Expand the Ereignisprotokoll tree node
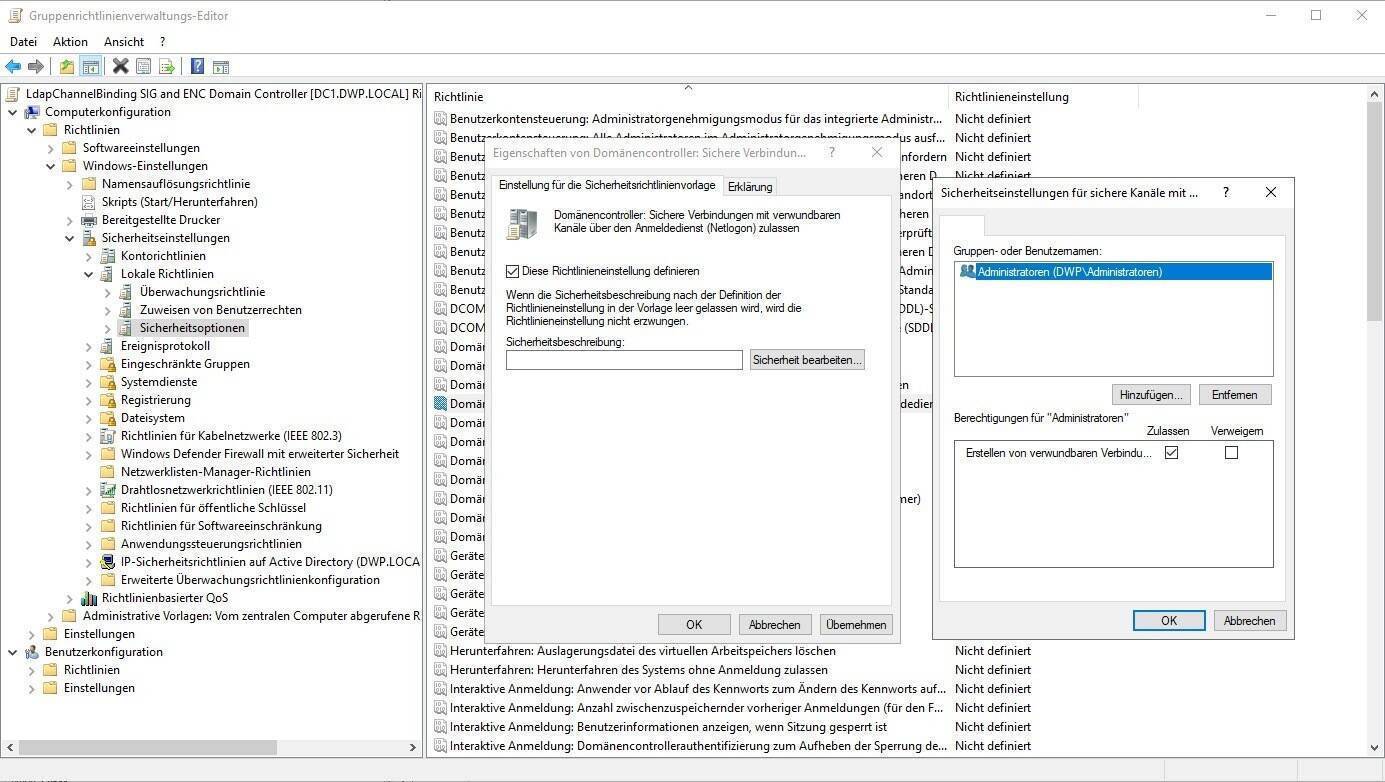This screenshot has width=1385, height=782. pyautogui.click(x=88, y=346)
